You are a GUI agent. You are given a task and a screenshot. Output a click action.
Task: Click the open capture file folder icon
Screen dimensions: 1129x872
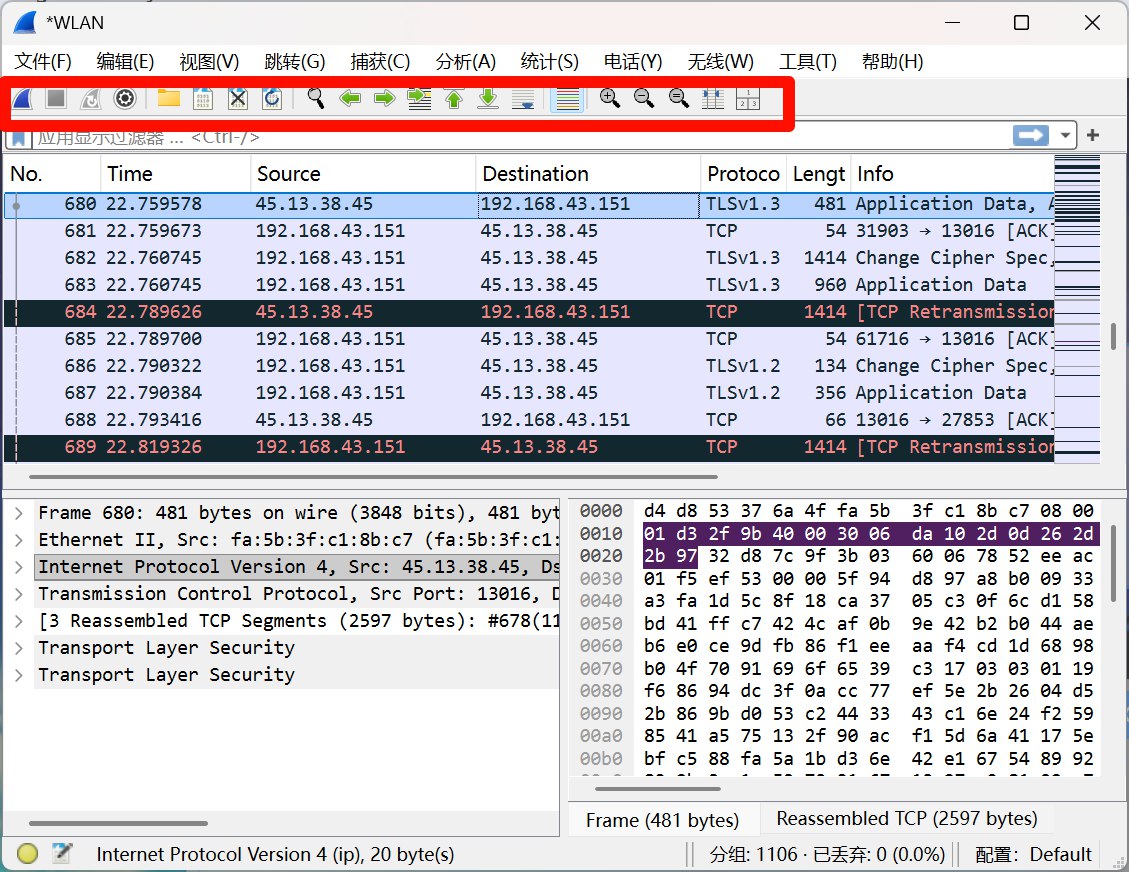[168, 98]
